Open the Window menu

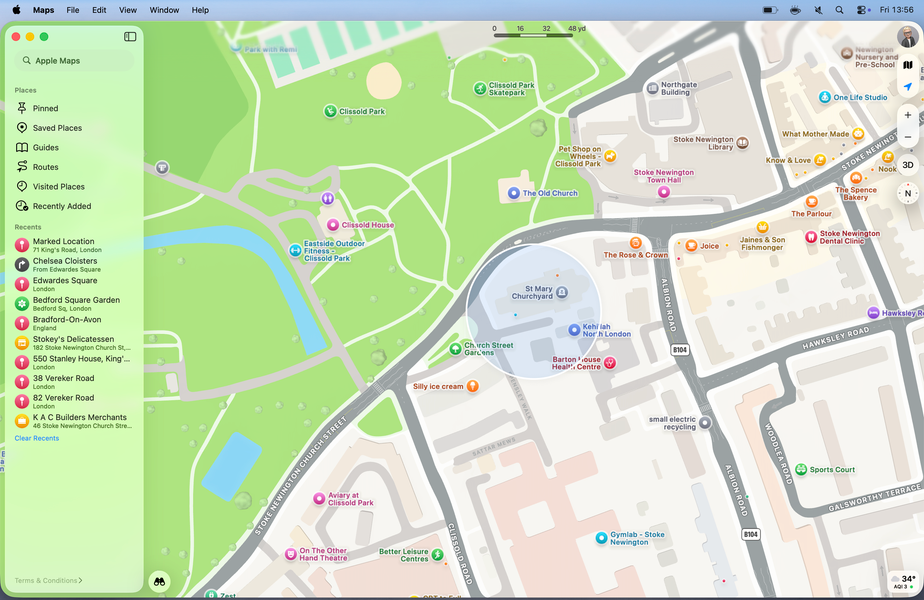click(164, 10)
